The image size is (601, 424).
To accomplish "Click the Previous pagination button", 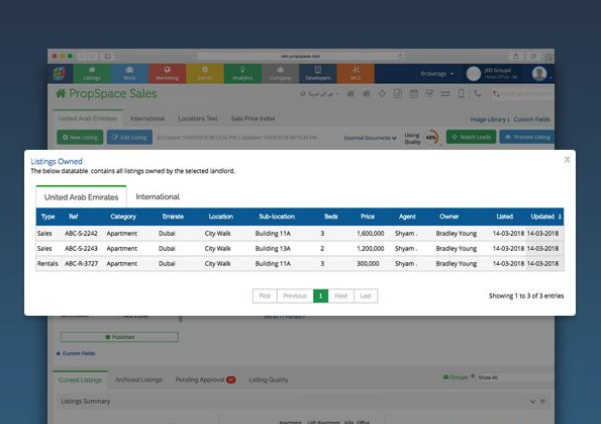I will pos(295,296).
